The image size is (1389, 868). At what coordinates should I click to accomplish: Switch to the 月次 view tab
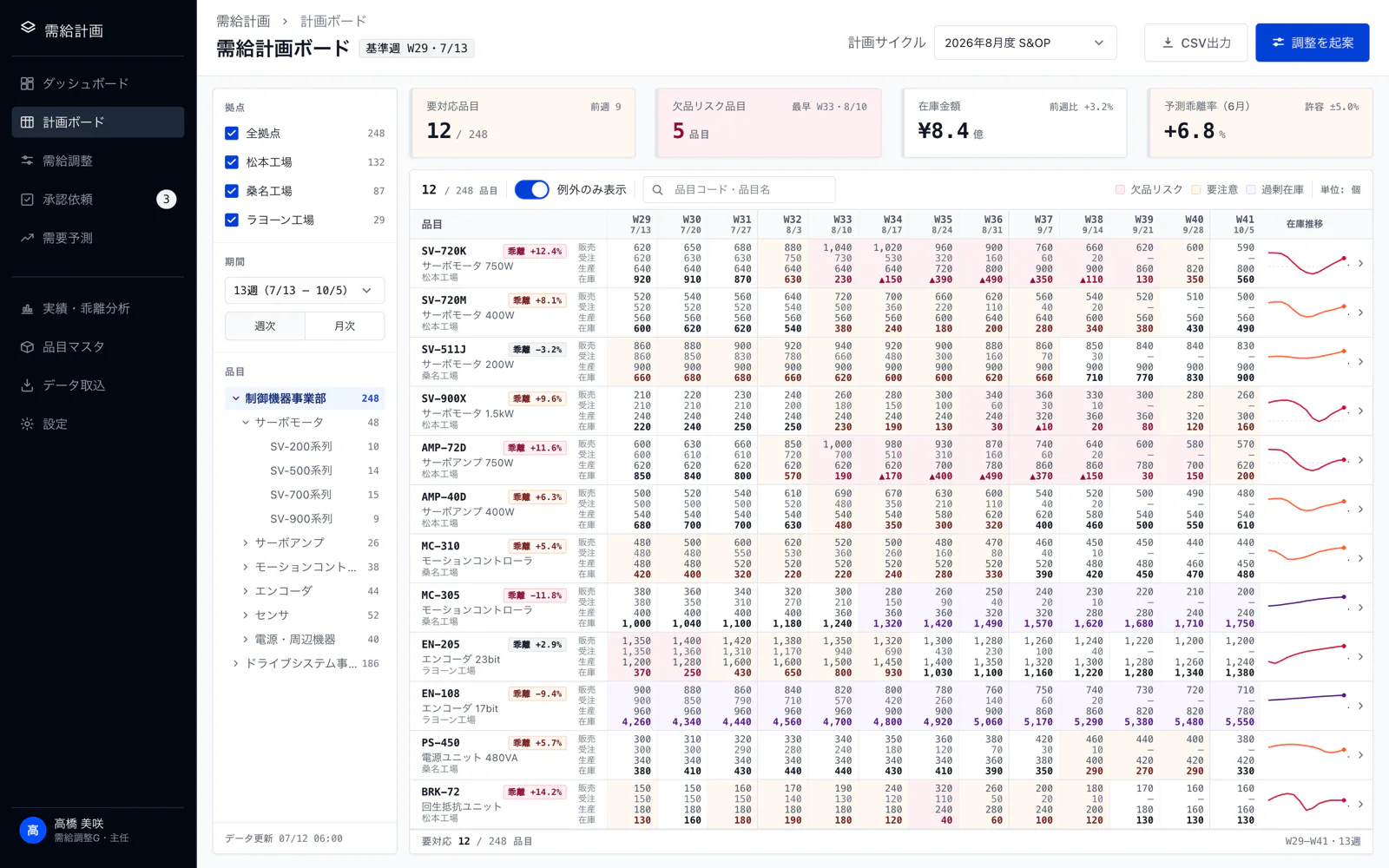(x=345, y=325)
